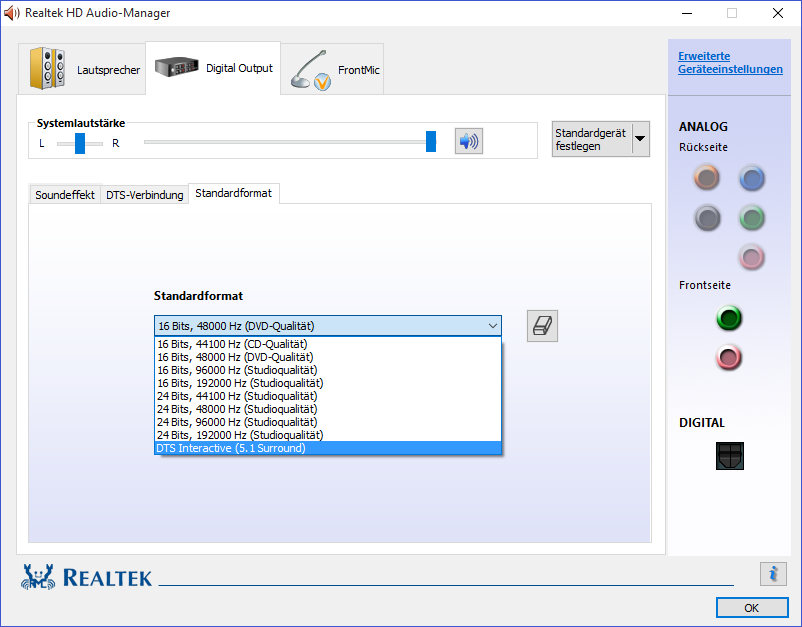Select 24 Bits, 192000 Hz (Studioqualität)
Image resolution: width=802 pixels, height=627 pixels.
coord(327,435)
